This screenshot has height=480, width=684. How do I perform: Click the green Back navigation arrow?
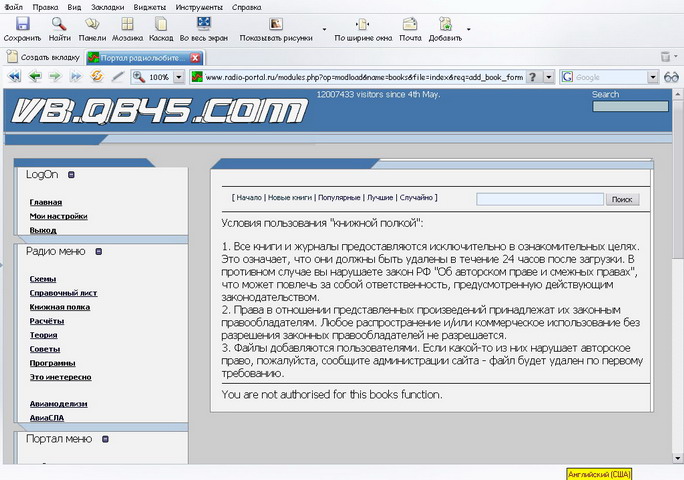click(x=34, y=76)
